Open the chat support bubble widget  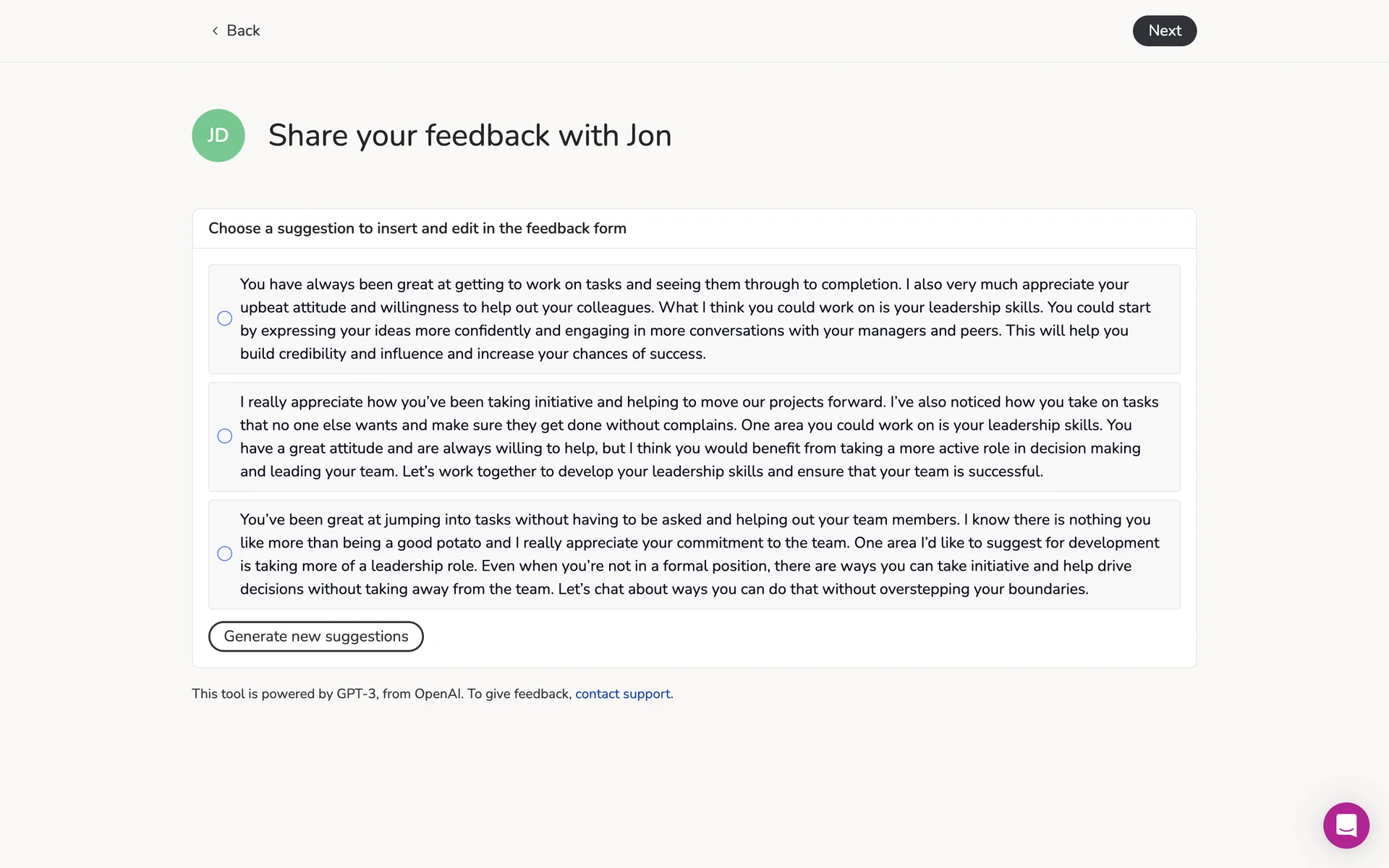point(1346,825)
